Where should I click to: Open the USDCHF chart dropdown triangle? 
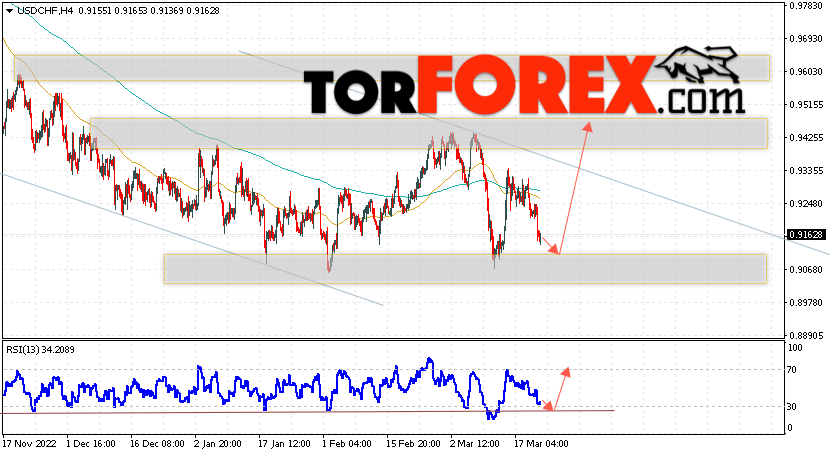9,11
